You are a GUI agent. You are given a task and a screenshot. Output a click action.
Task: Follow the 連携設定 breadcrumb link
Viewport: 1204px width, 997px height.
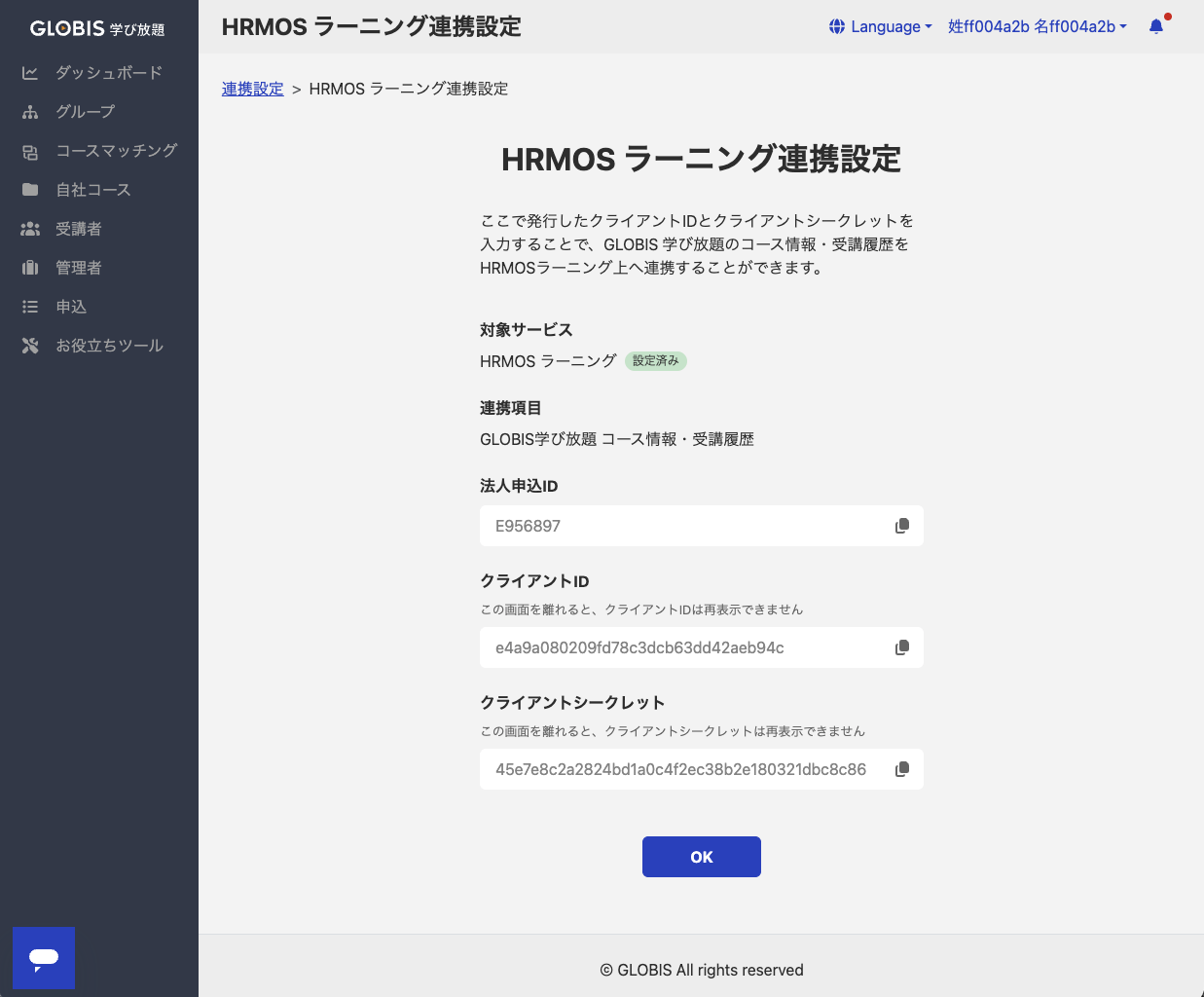(x=252, y=89)
